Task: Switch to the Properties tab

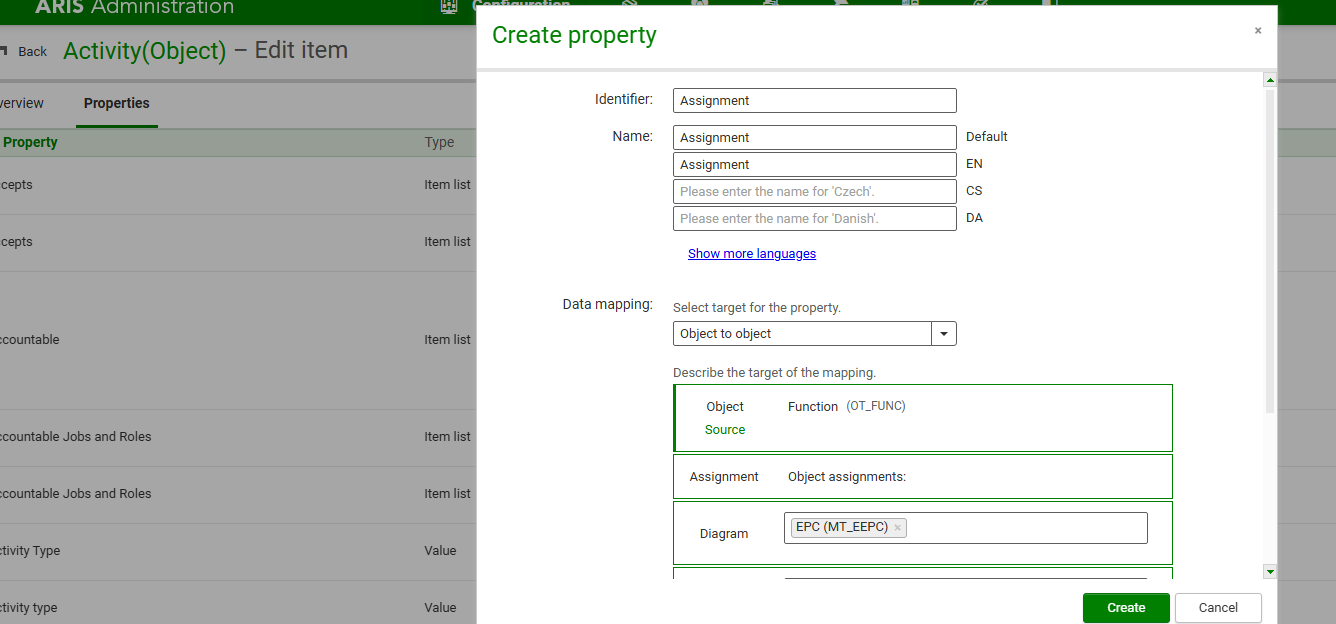Action: [x=116, y=103]
